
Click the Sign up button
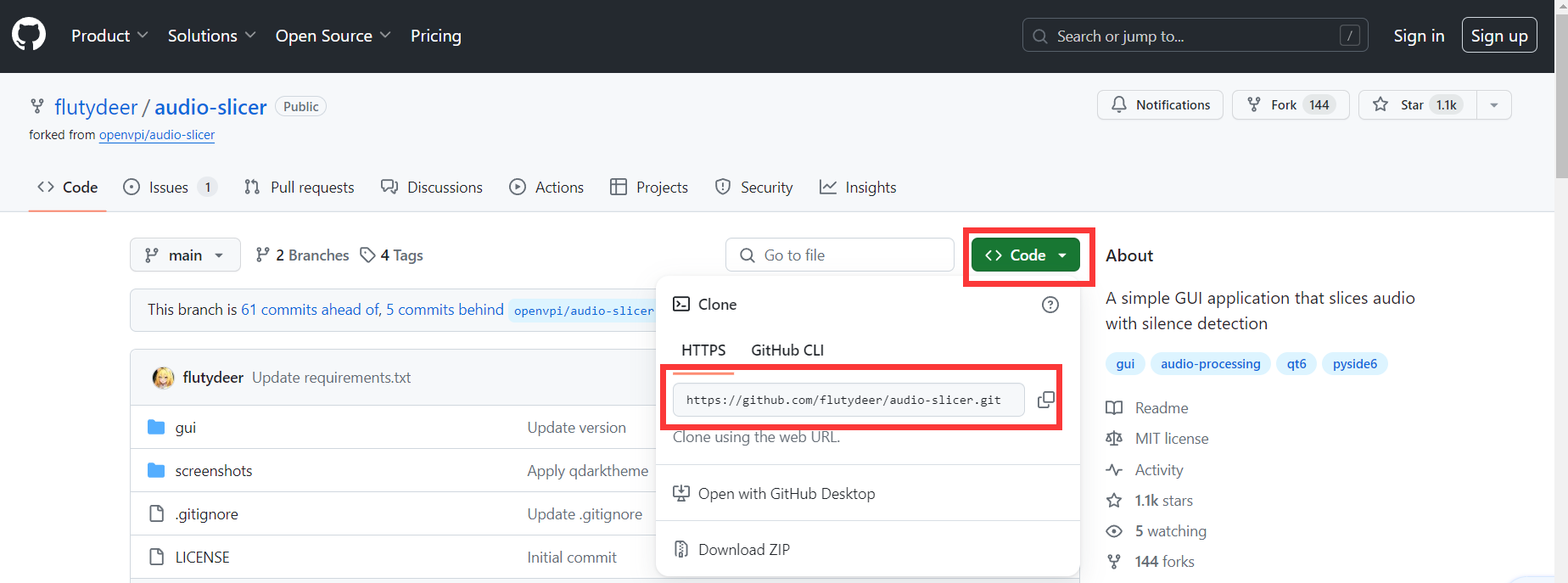pos(1499,36)
